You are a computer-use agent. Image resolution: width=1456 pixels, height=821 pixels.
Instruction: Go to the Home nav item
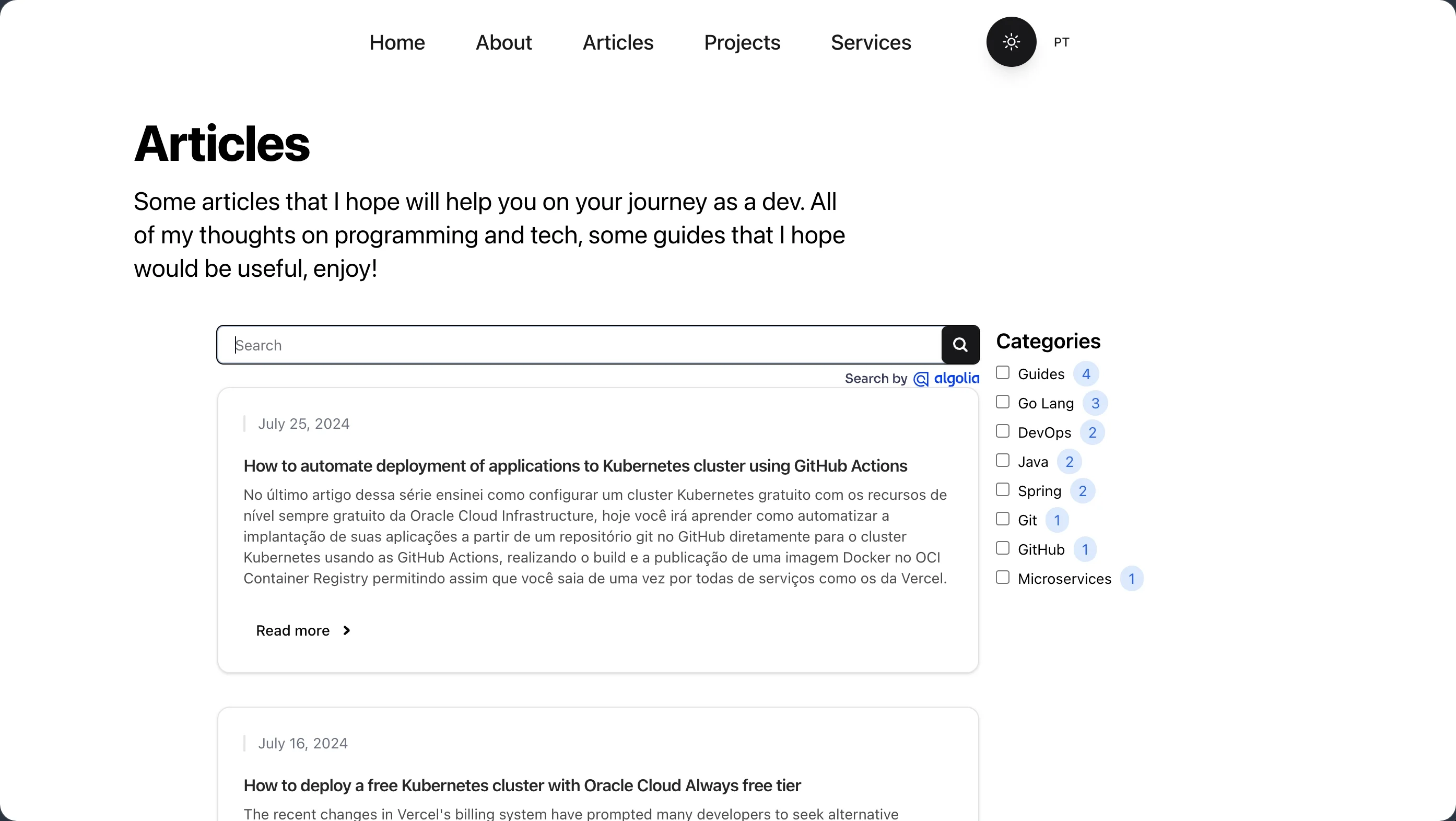point(397,42)
